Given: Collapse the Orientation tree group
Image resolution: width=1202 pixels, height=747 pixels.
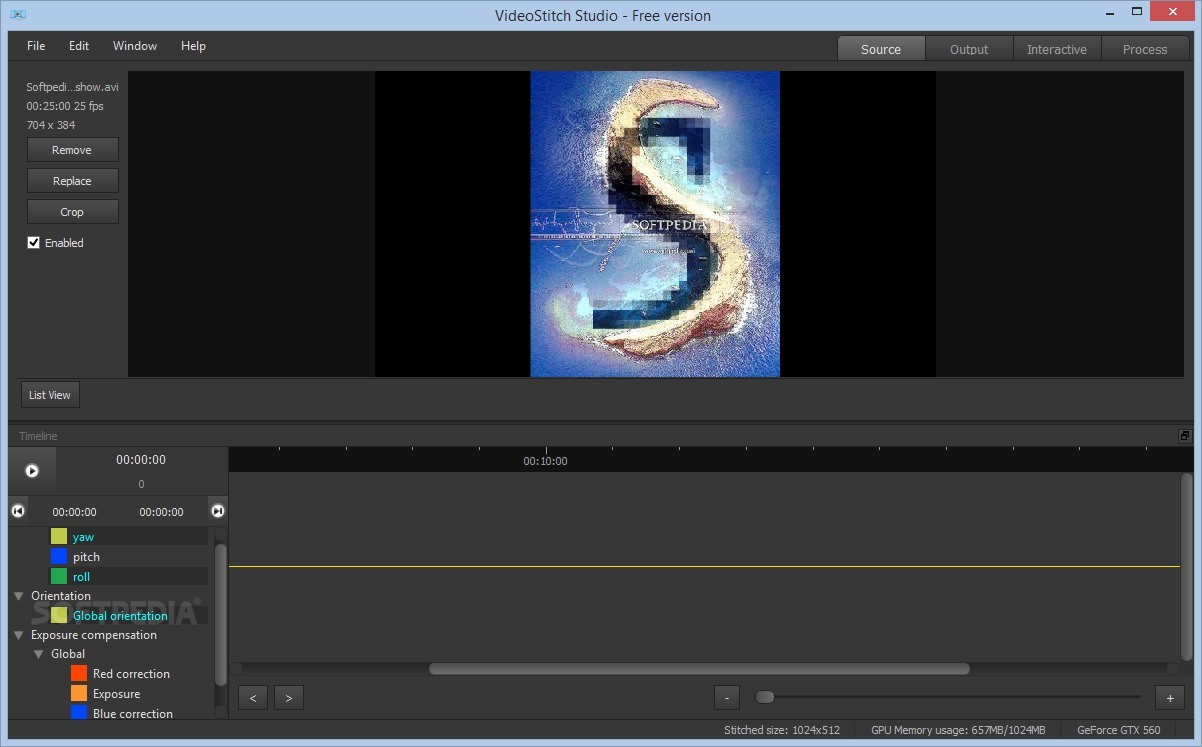Looking at the screenshot, I should click(x=18, y=596).
